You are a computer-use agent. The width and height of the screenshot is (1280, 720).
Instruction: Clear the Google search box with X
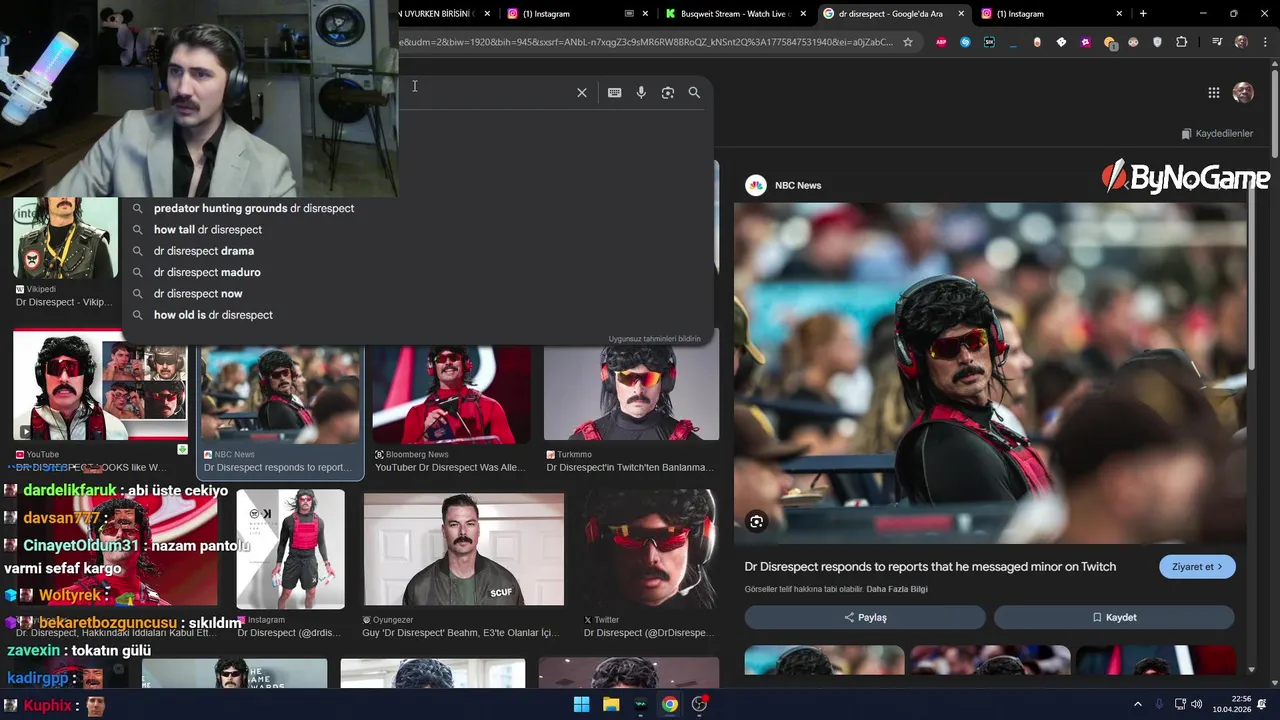click(x=582, y=93)
